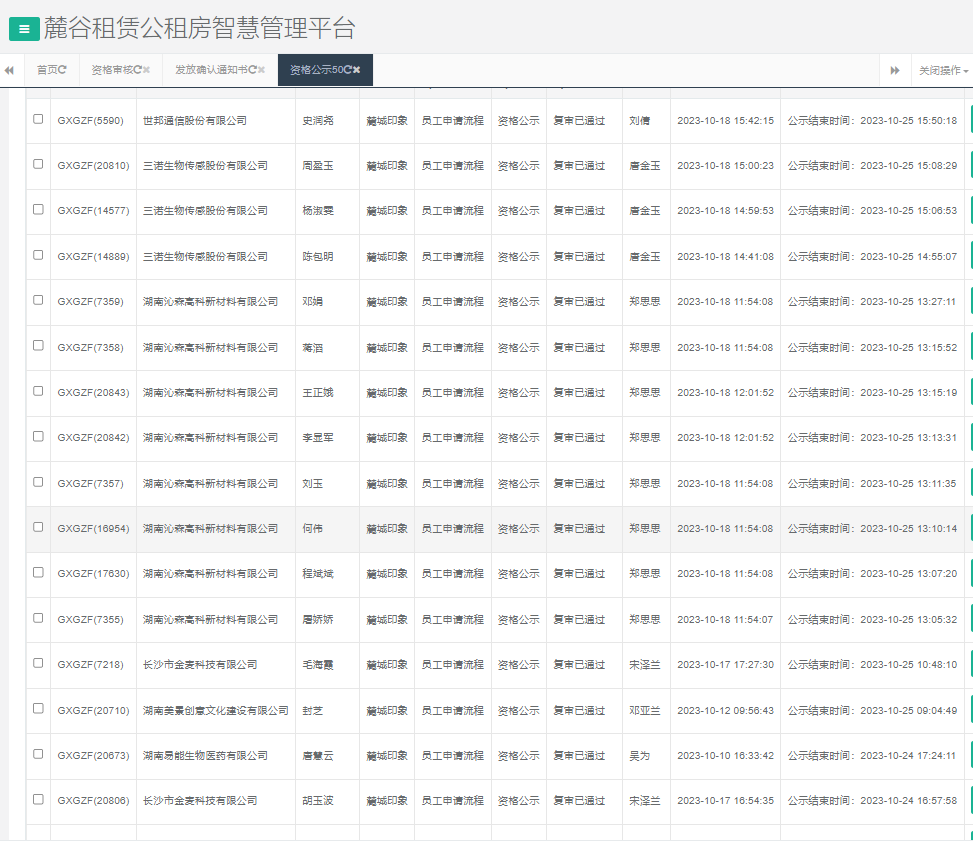The width and height of the screenshot is (973, 844).
Task: Switch to the 发放确认通知书 tab
Action: click(x=210, y=70)
